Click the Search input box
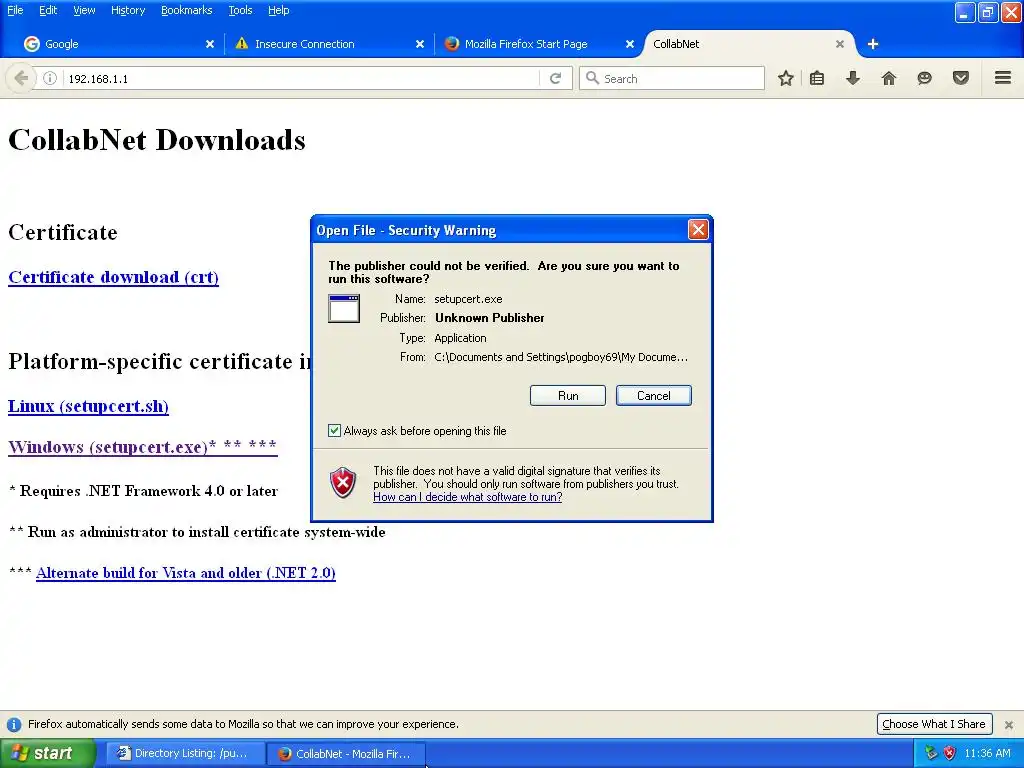The width and height of the screenshot is (1024, 768). point(671,78)
